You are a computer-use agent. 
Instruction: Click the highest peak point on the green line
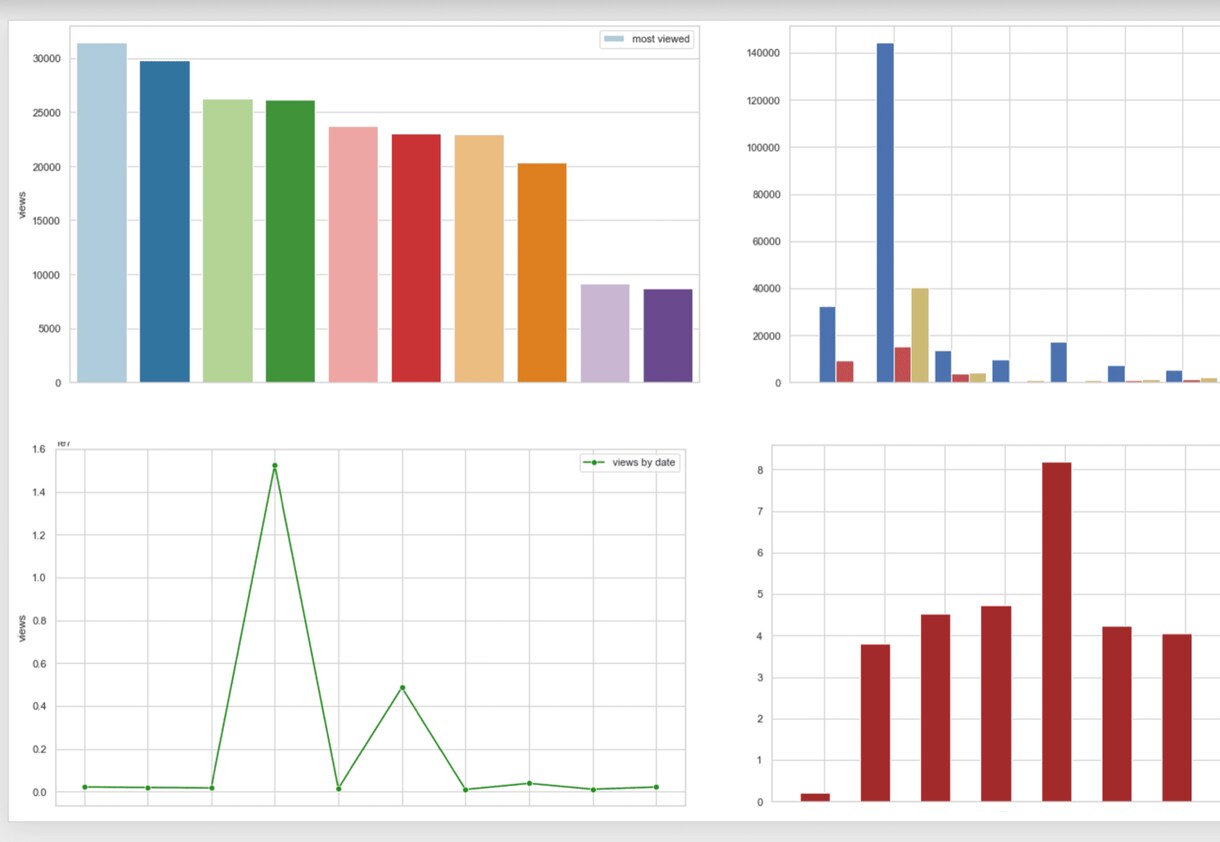[x=275, y=466]
